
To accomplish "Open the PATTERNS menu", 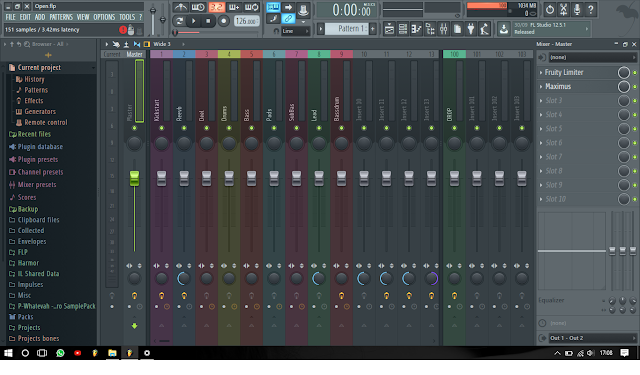I will pyautogui.click(x=61, y=17).
